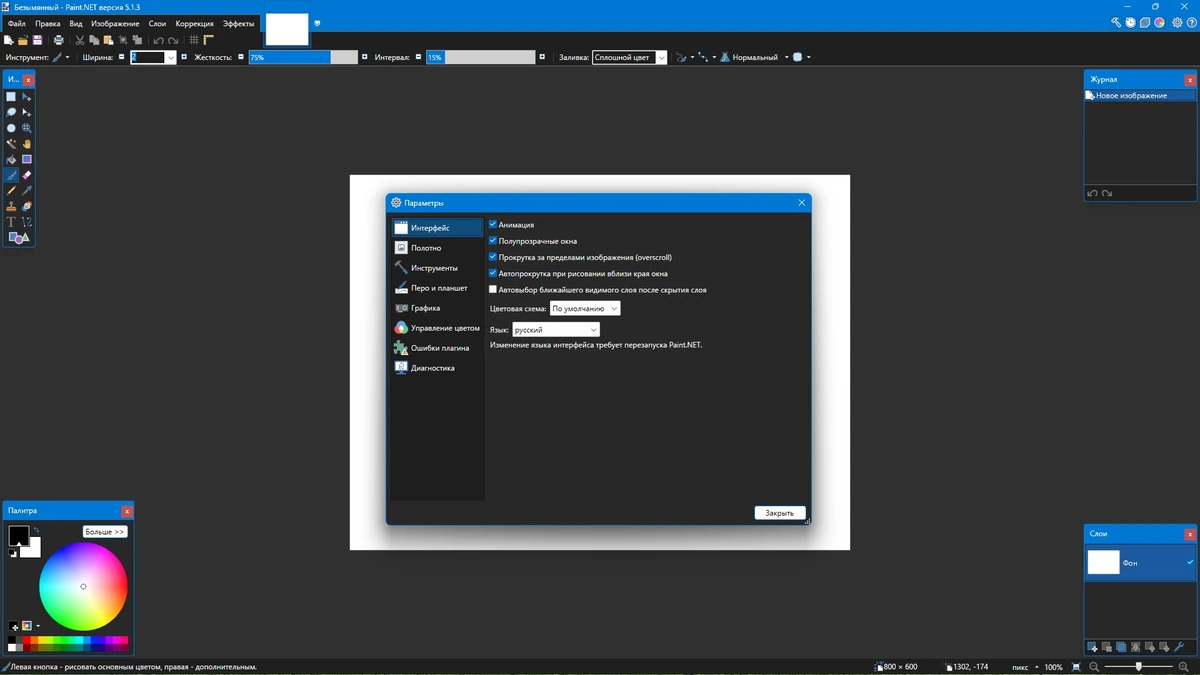The width and height of the screenshot is (1200, 675).
Task: Click the Жесткость hardness slider bar
Action: tap(303, 57)
